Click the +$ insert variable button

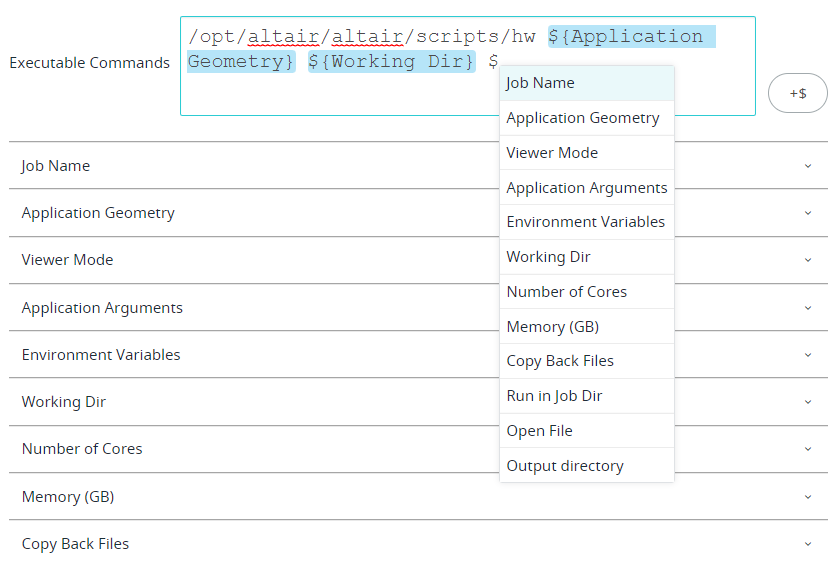797,93
